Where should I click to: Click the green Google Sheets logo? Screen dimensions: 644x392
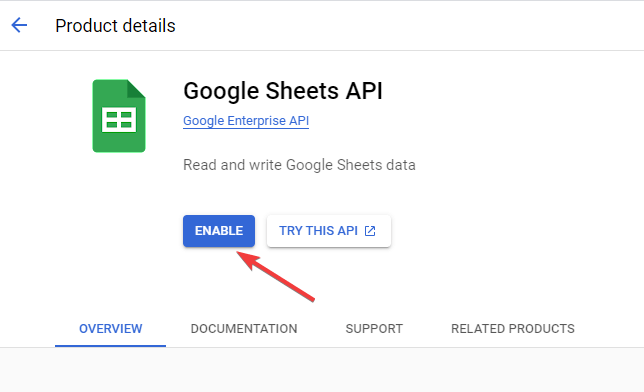(x=119, y=116)
